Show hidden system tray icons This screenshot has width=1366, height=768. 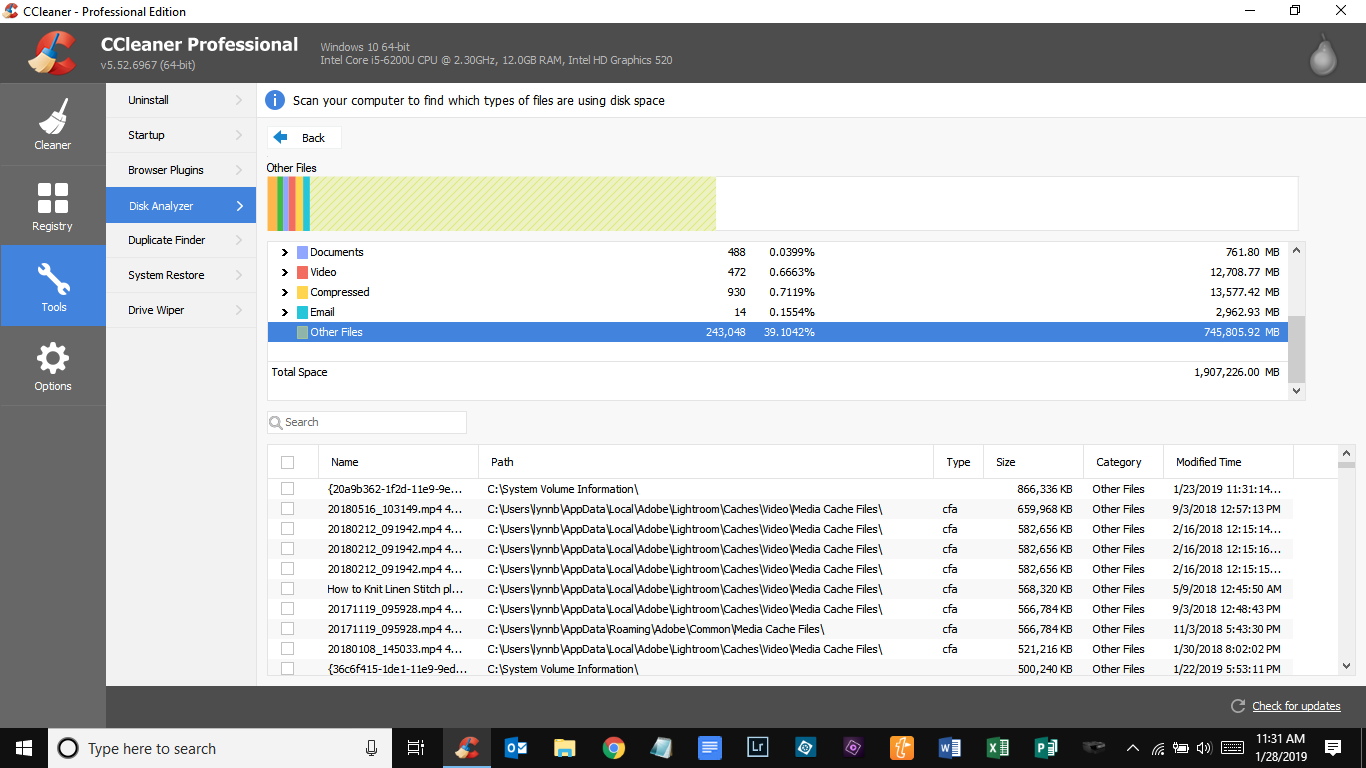[x=1133, y=748]
